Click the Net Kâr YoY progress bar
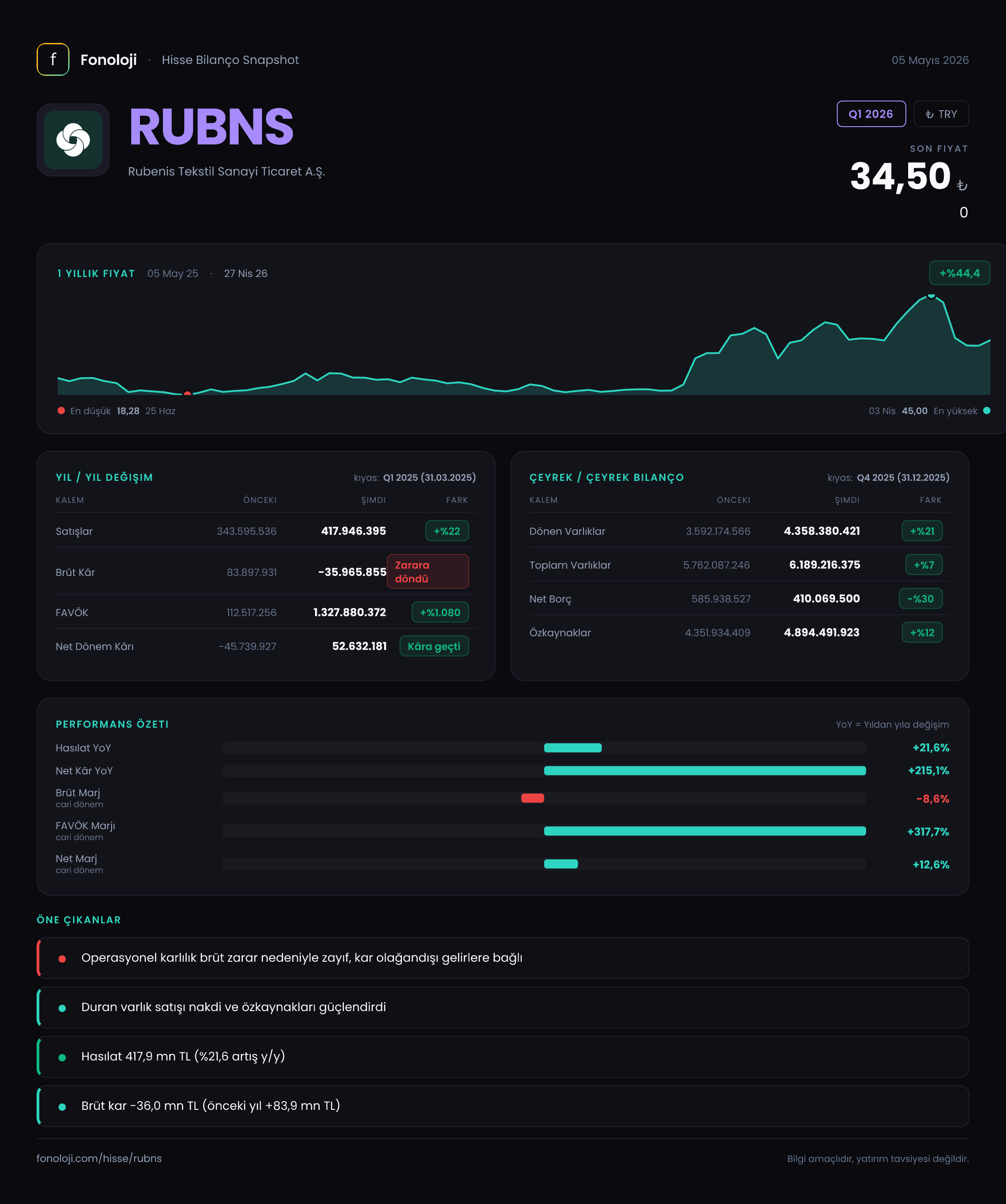 tap(544, 771)
